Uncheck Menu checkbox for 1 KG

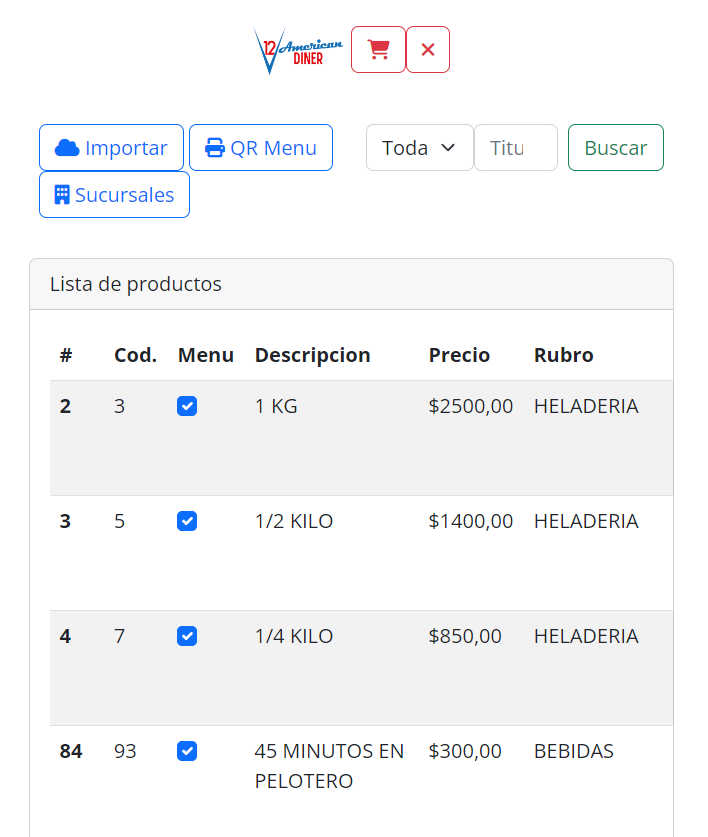click(x=187, y=406)
